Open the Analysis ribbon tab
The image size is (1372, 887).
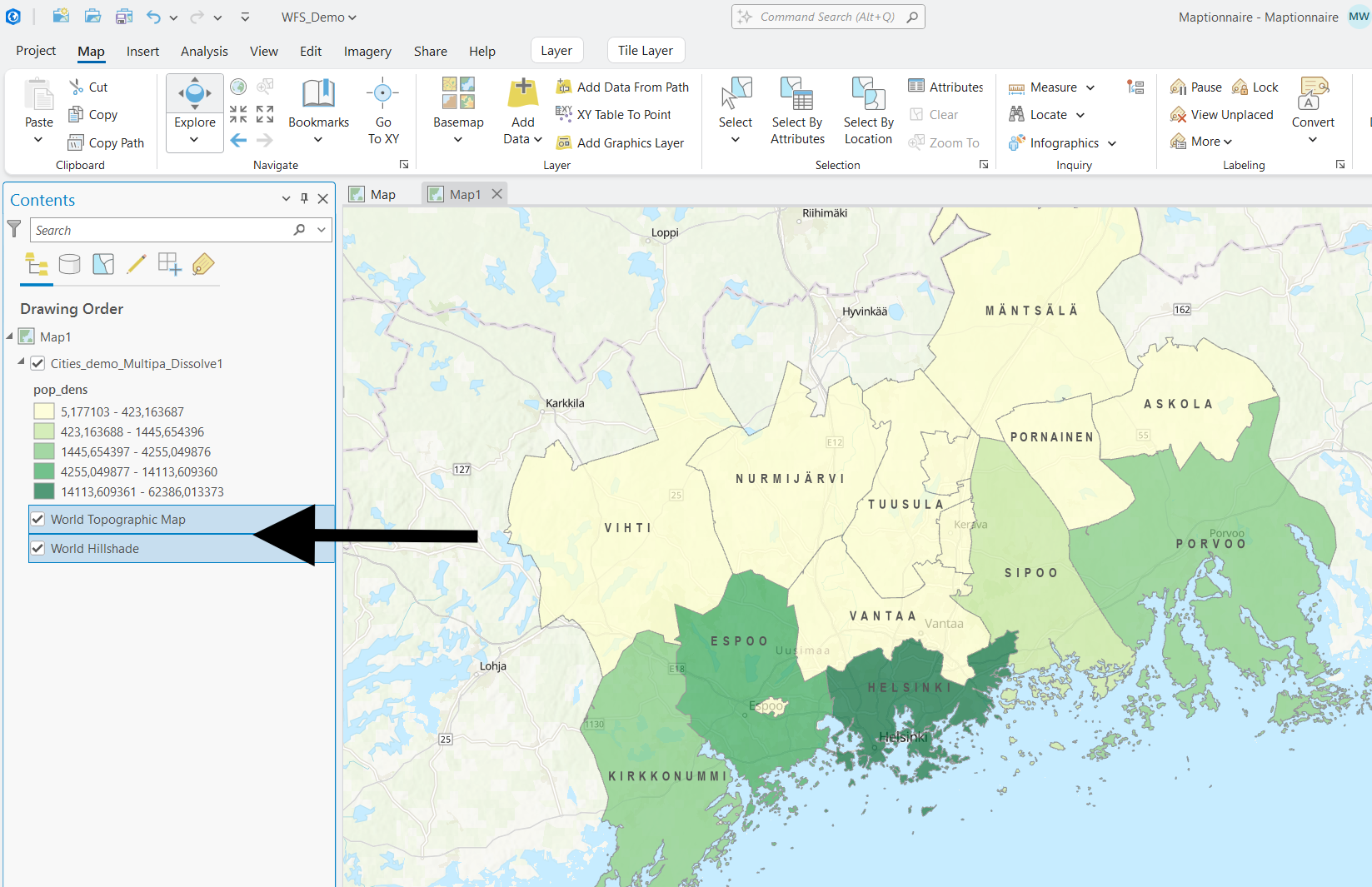coord(204,51)
